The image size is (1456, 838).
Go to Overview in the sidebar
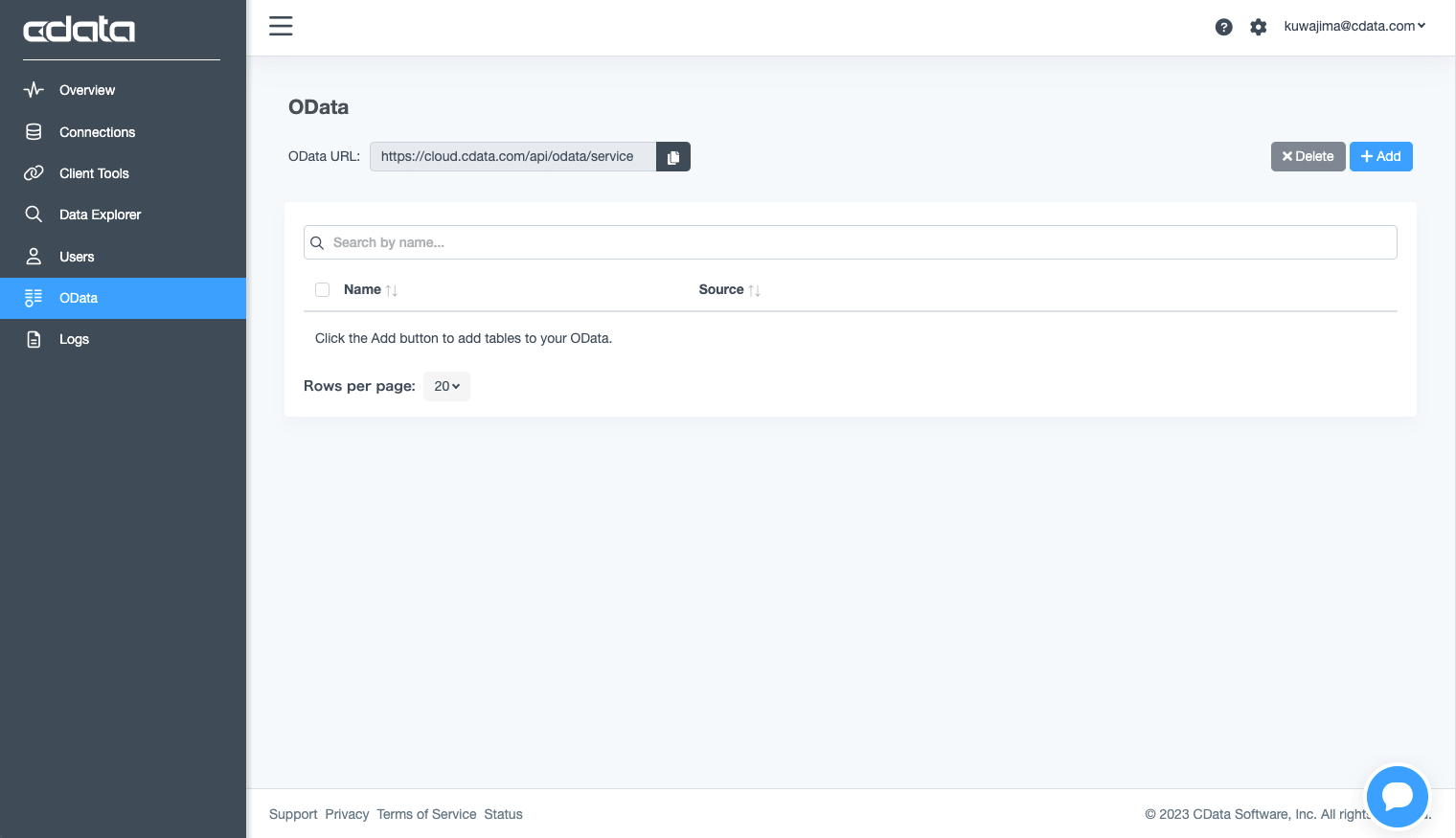coord(123,90)
